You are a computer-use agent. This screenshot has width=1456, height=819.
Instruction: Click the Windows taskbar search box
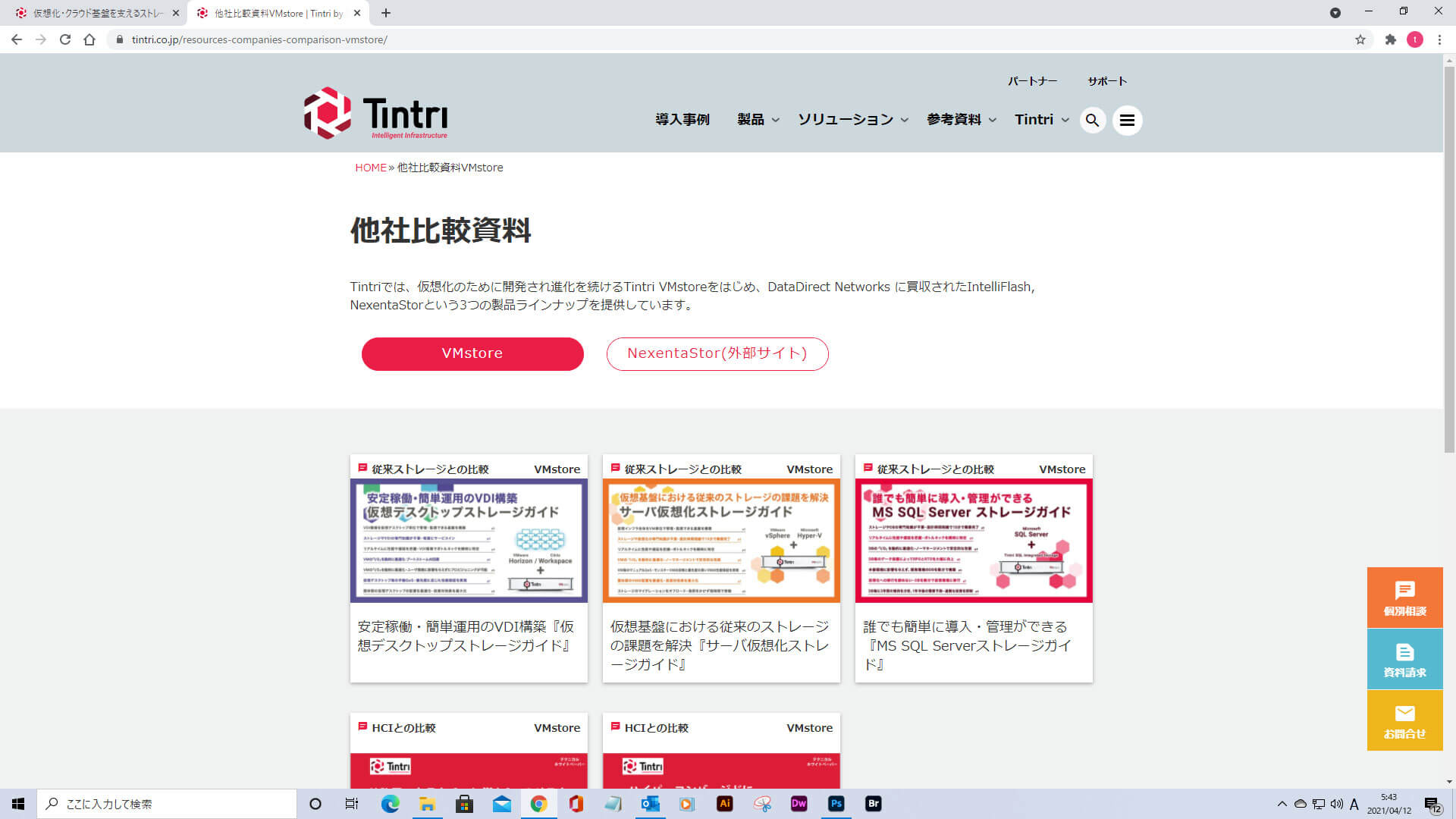pos(167,804)
